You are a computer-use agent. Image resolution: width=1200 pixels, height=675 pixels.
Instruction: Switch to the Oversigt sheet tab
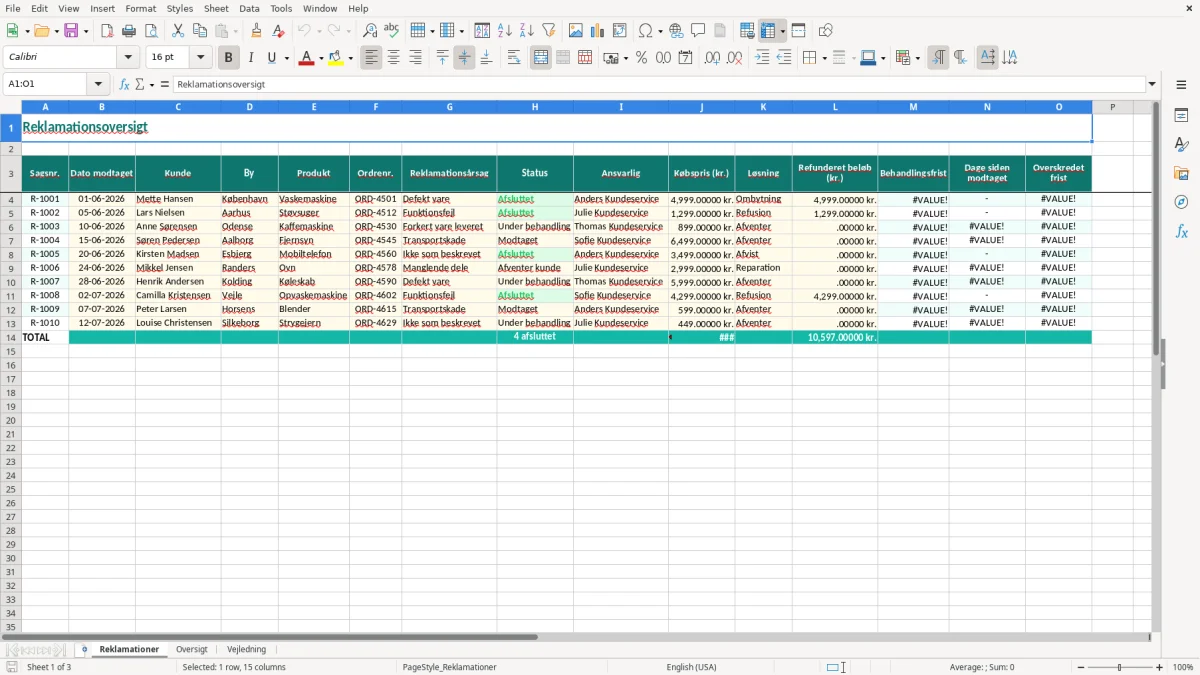192,650
